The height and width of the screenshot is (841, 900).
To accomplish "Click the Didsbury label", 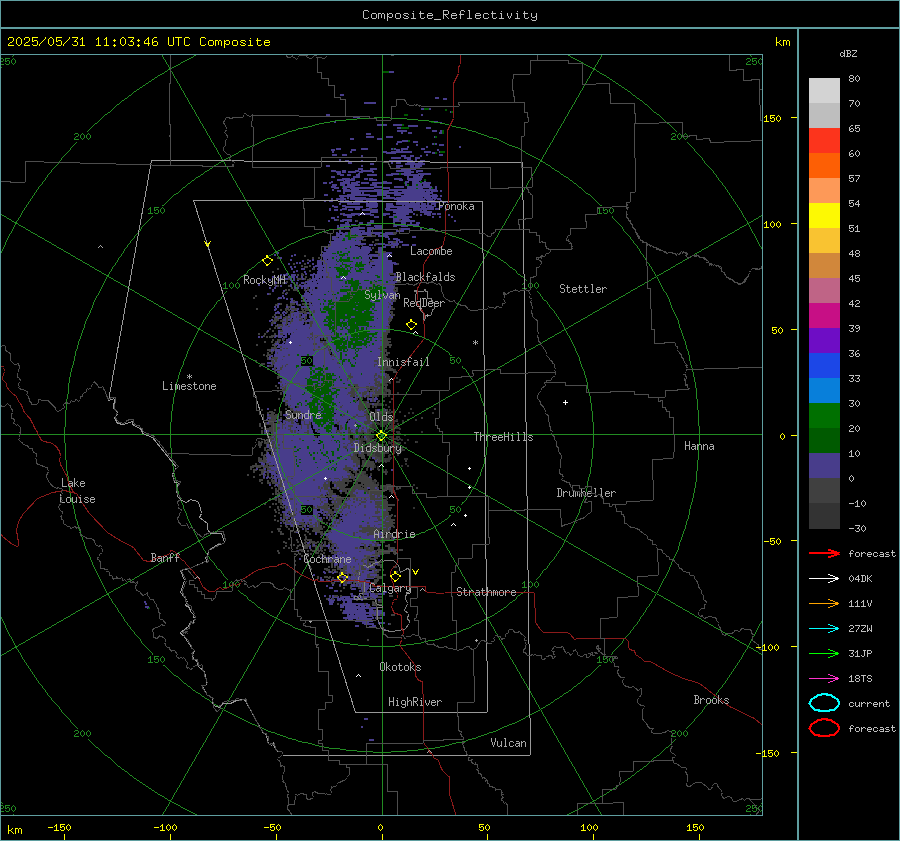I will click(377, 448).
